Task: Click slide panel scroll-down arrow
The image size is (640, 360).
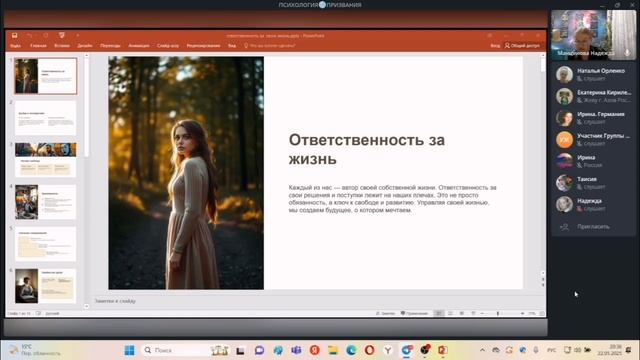Action: coord(87,306)
